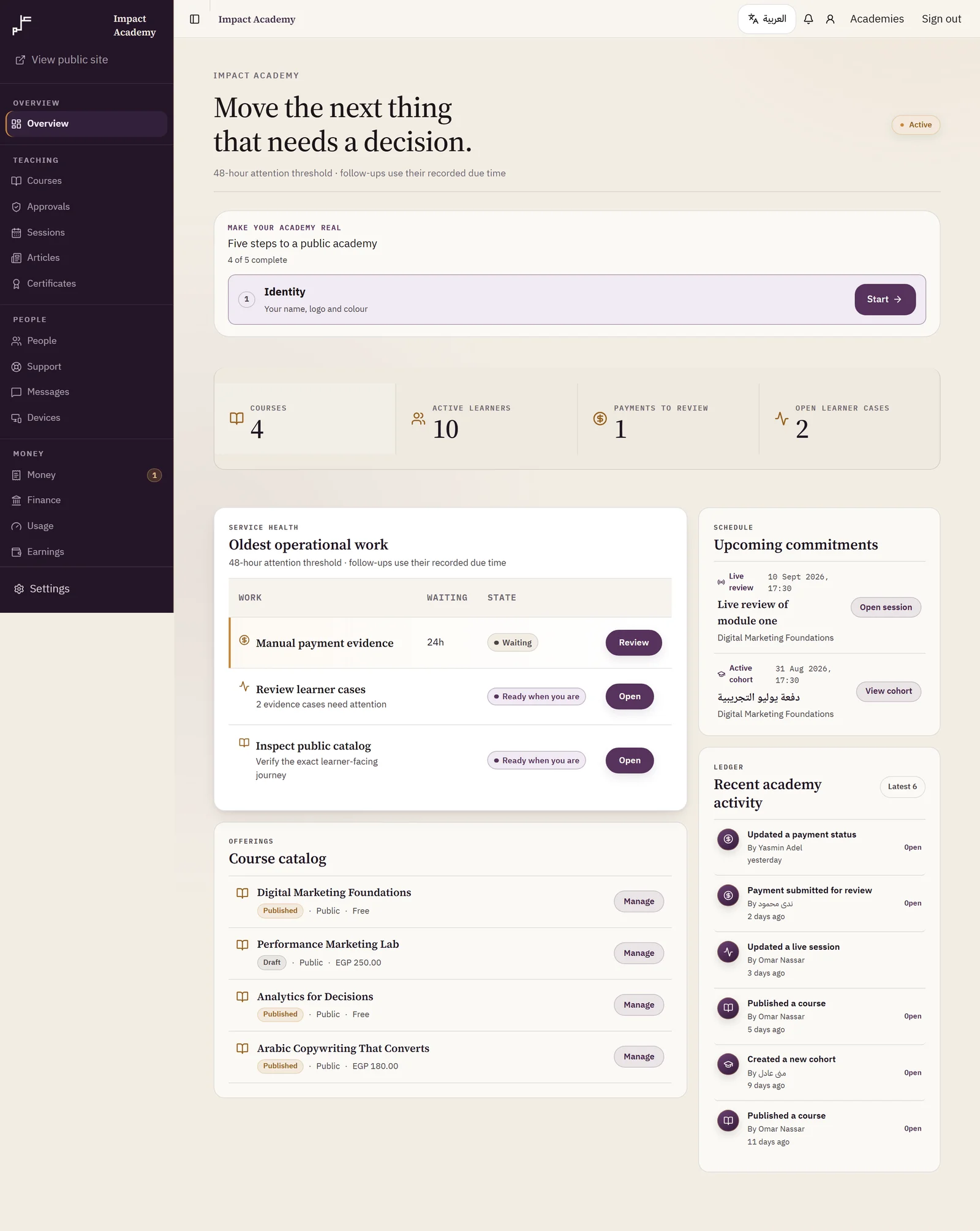
Task: Open the user profile icon
Action: click(830, 19)
